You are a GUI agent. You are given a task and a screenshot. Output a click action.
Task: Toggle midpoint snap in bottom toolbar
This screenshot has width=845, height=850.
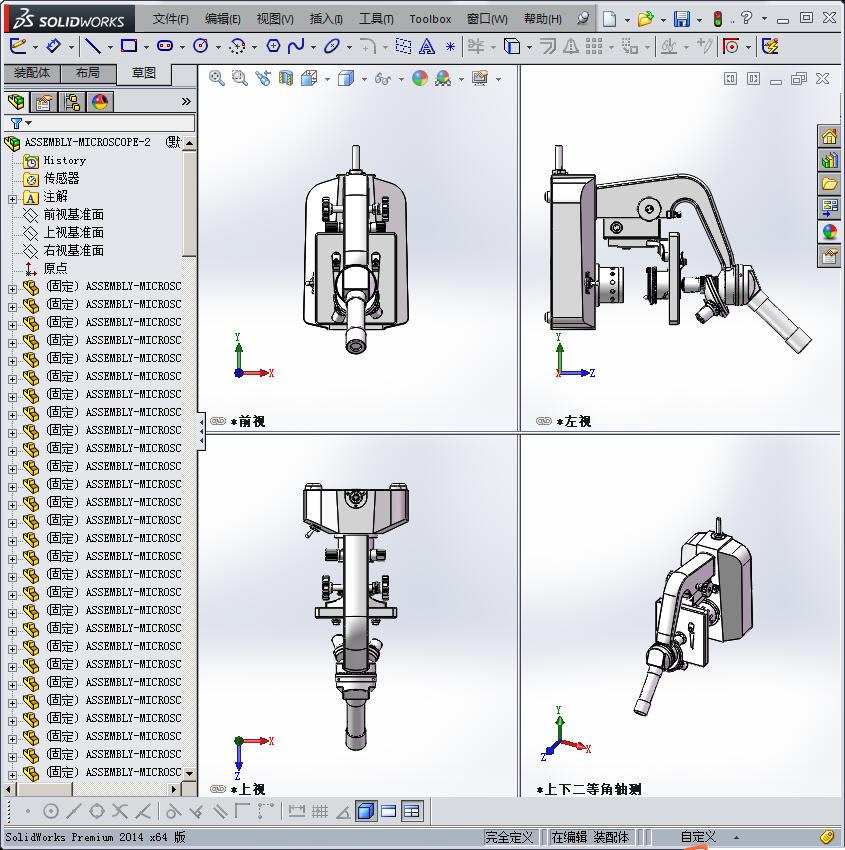click(x=73, y=812)
